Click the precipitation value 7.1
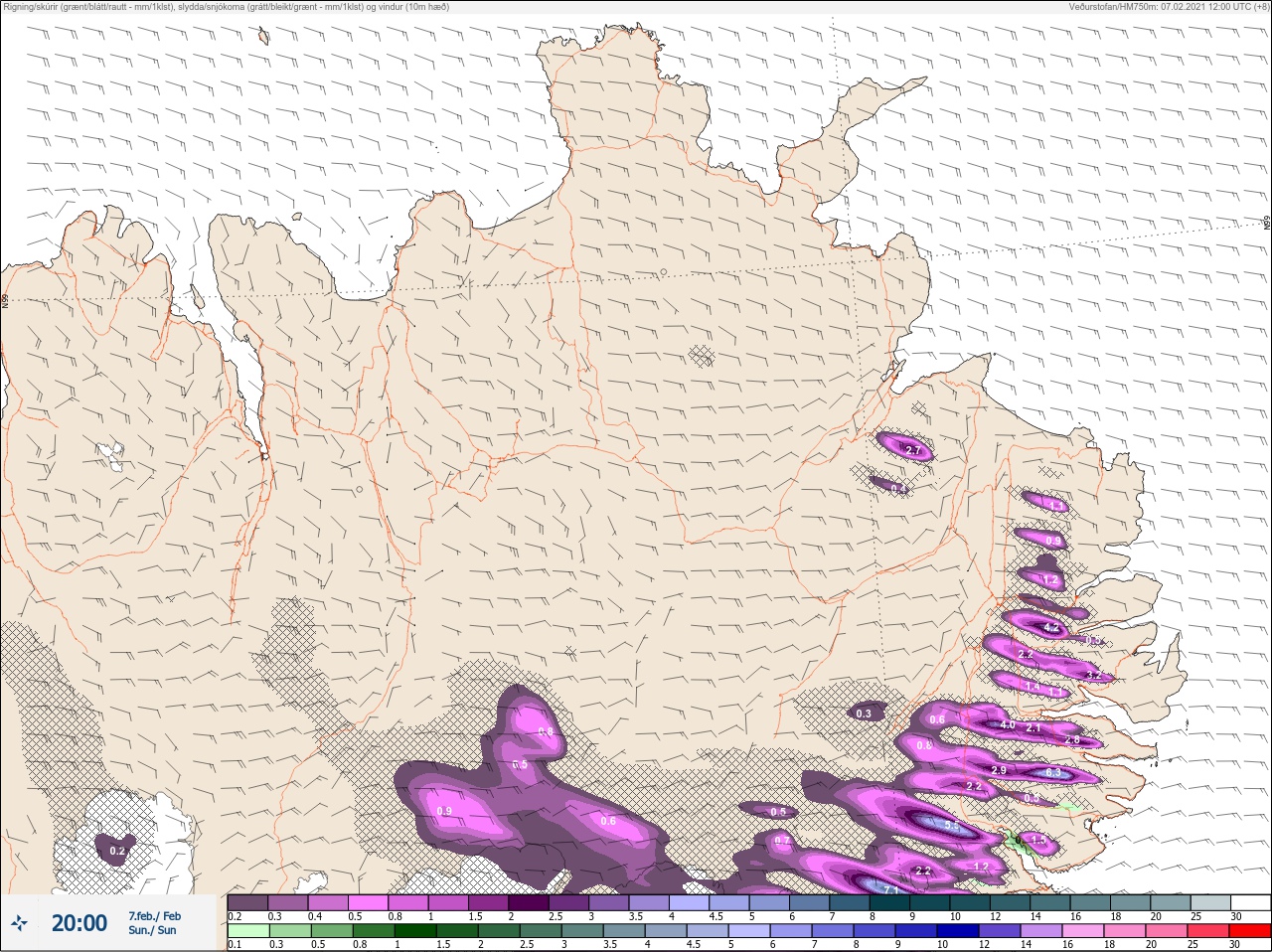The height and width of the screenshot is (952, 1272). coord(890,890)
